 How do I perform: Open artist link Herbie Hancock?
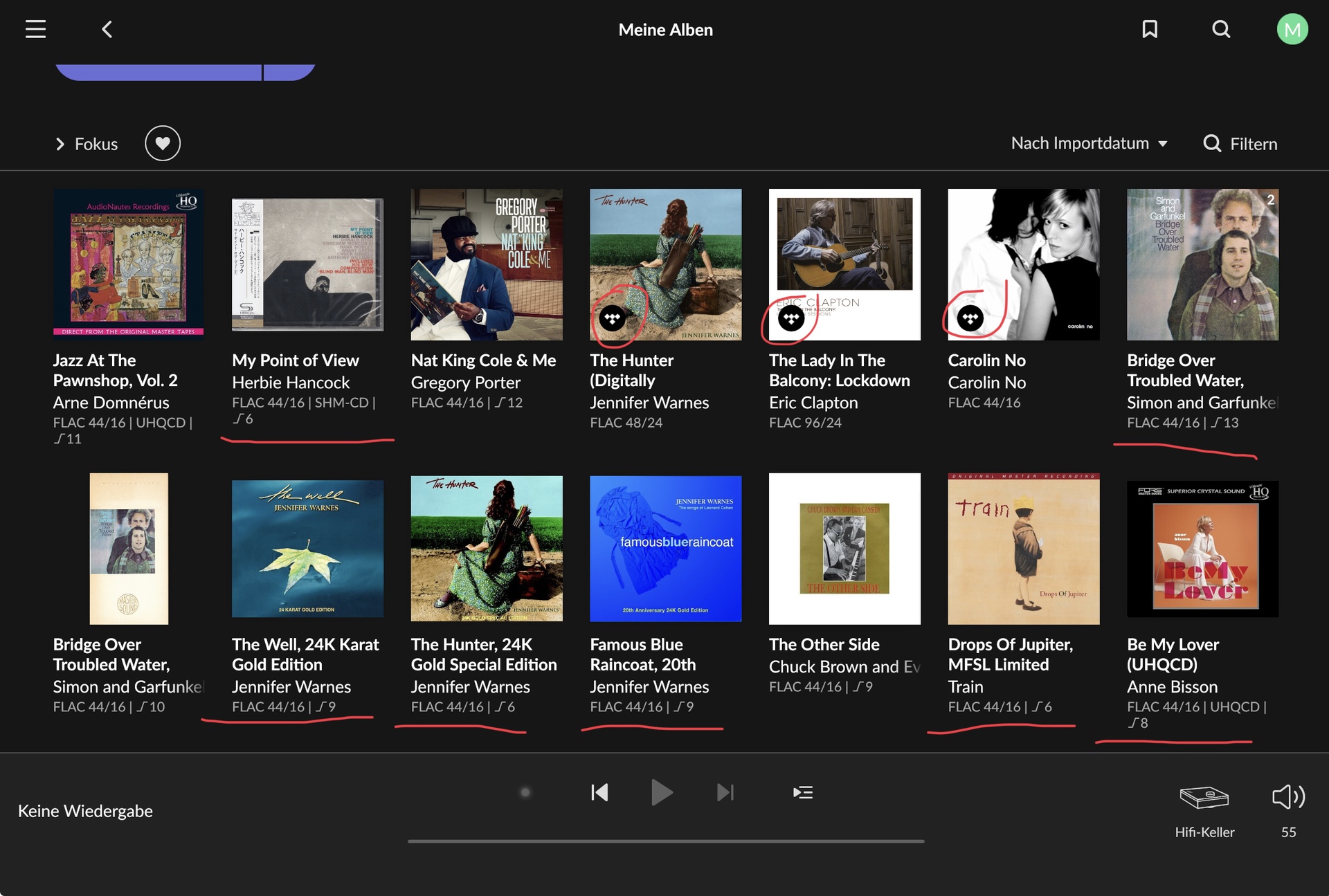click(x=291, y=383)
